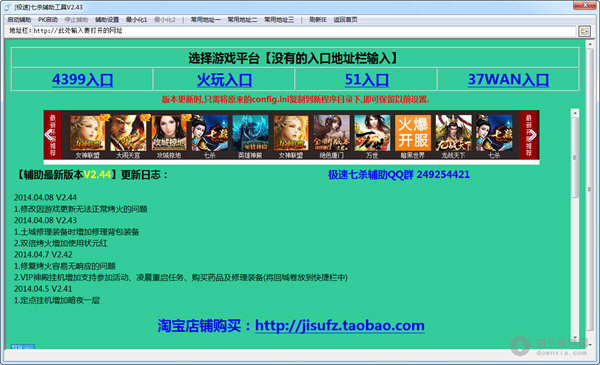The image size is (600, 365).
Task: Open the 大闹天宫 game icon
Action: point(128,134)
